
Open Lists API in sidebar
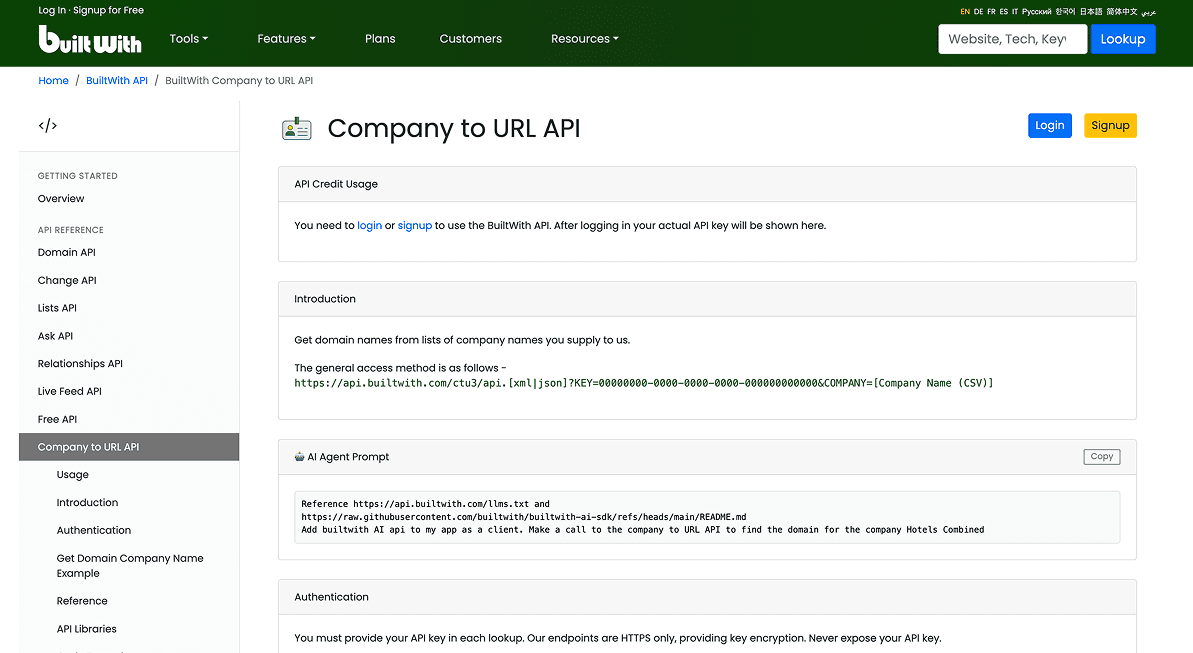click(57, 308)
